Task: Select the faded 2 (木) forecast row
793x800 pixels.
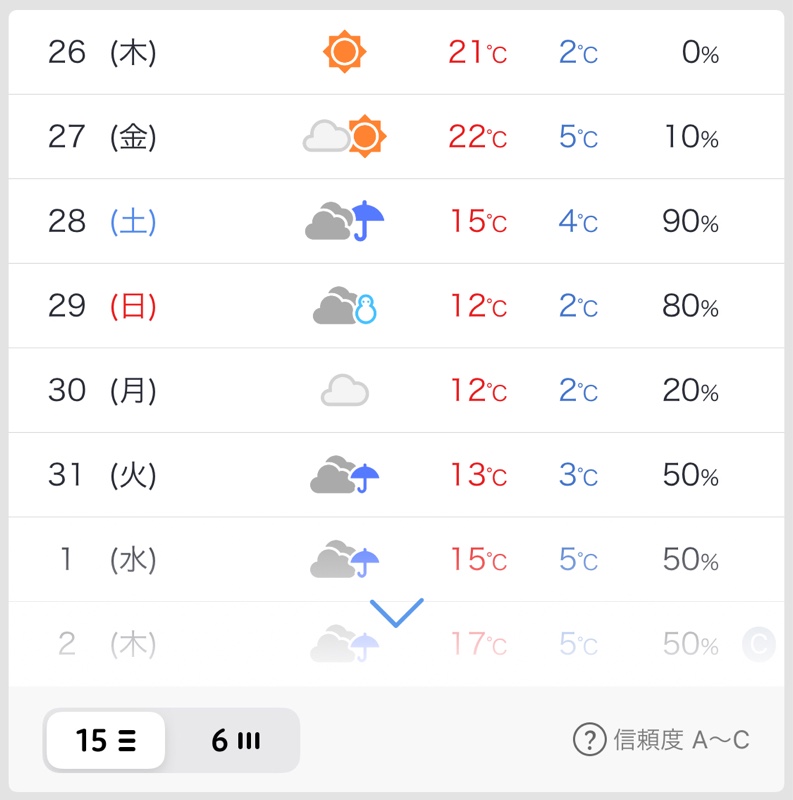Action: 396,644
